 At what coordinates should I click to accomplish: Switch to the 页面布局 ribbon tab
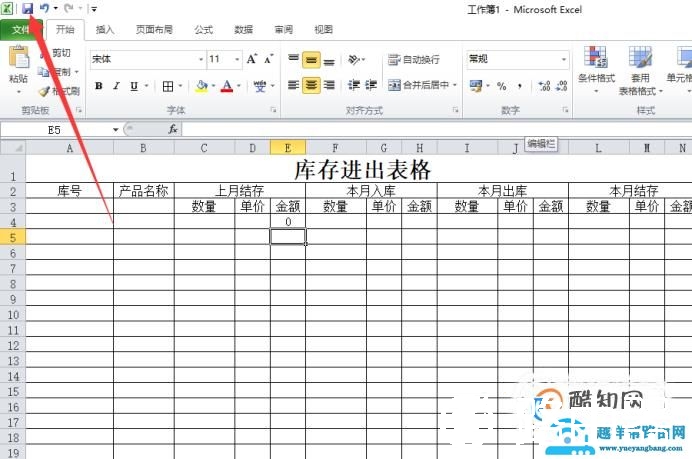coord(154,30)
